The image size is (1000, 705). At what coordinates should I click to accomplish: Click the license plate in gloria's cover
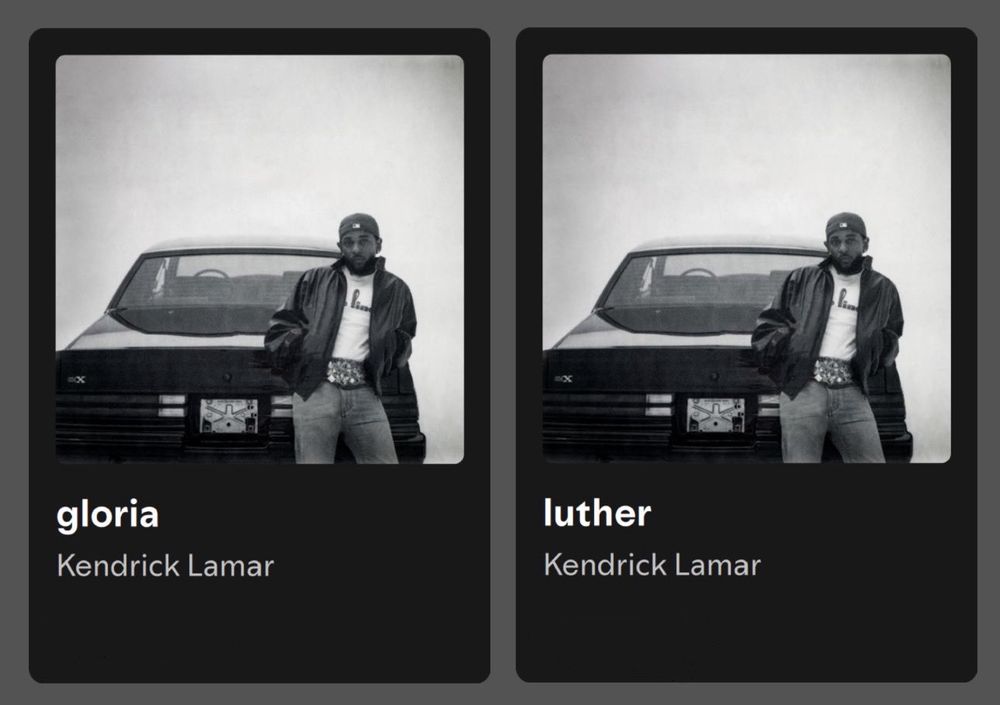pos(229,415)
